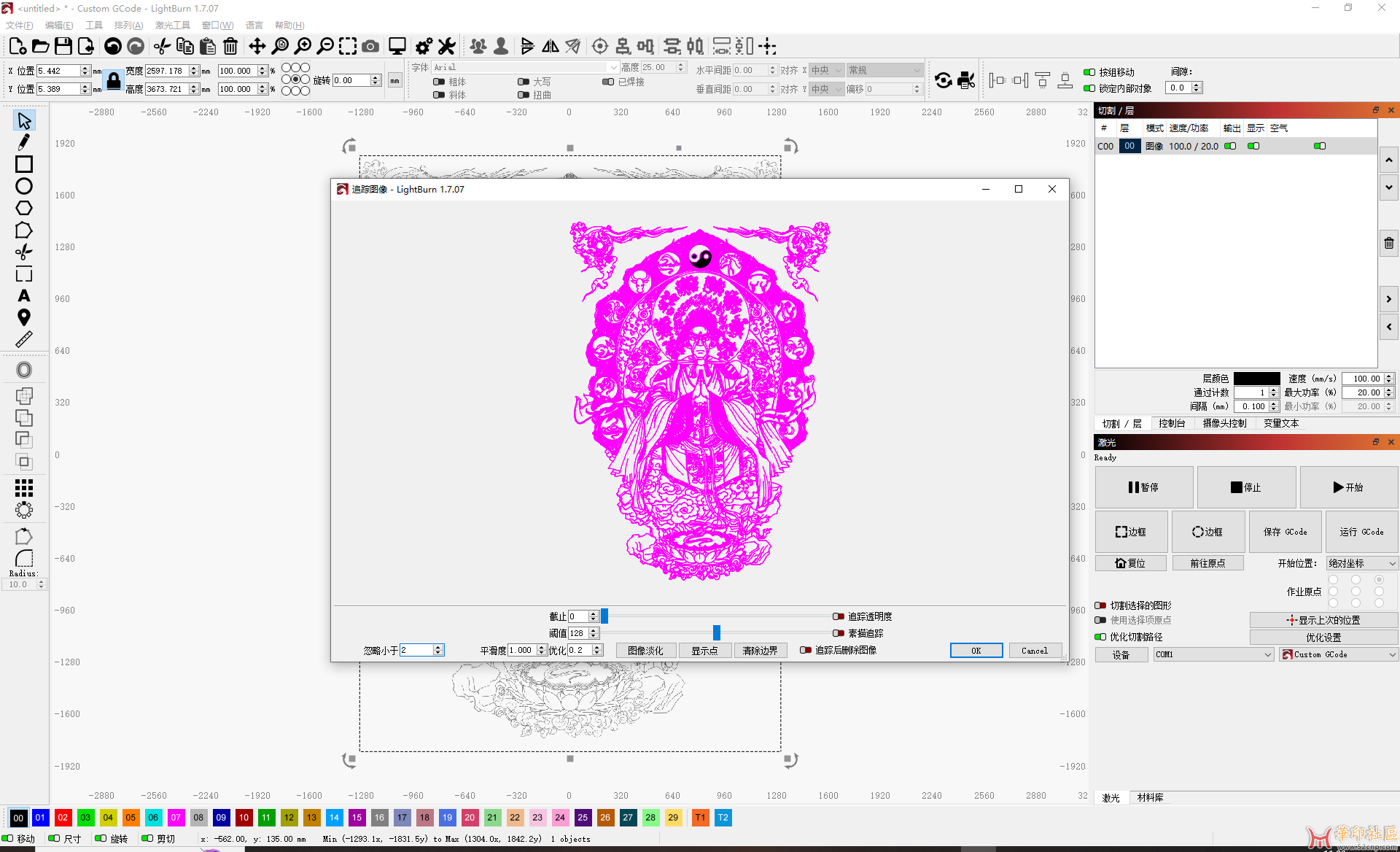The width and height of the screenshot is (1400, 852).
Task: Toggle Optimize Cut Path switch
Action: [1100, 637]
